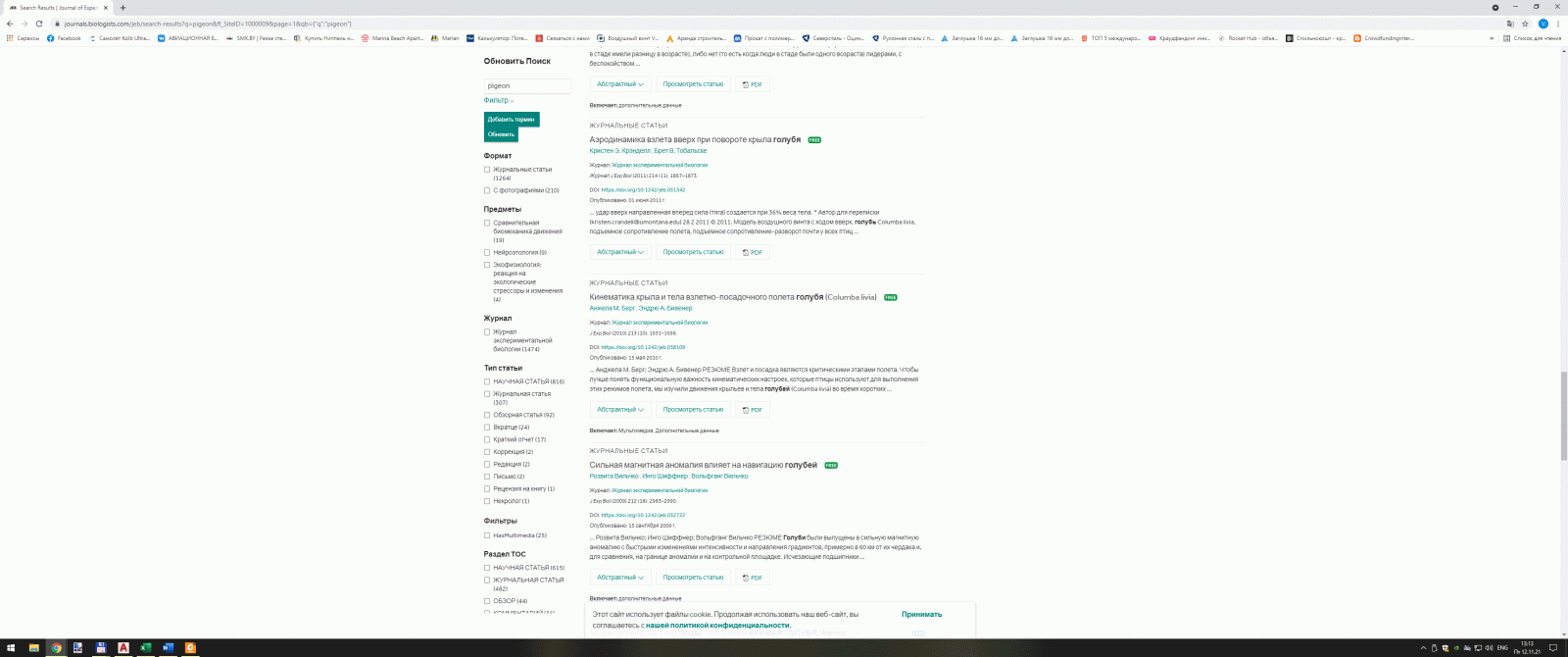Bookmark this page with the star icon

[1525, 24]
